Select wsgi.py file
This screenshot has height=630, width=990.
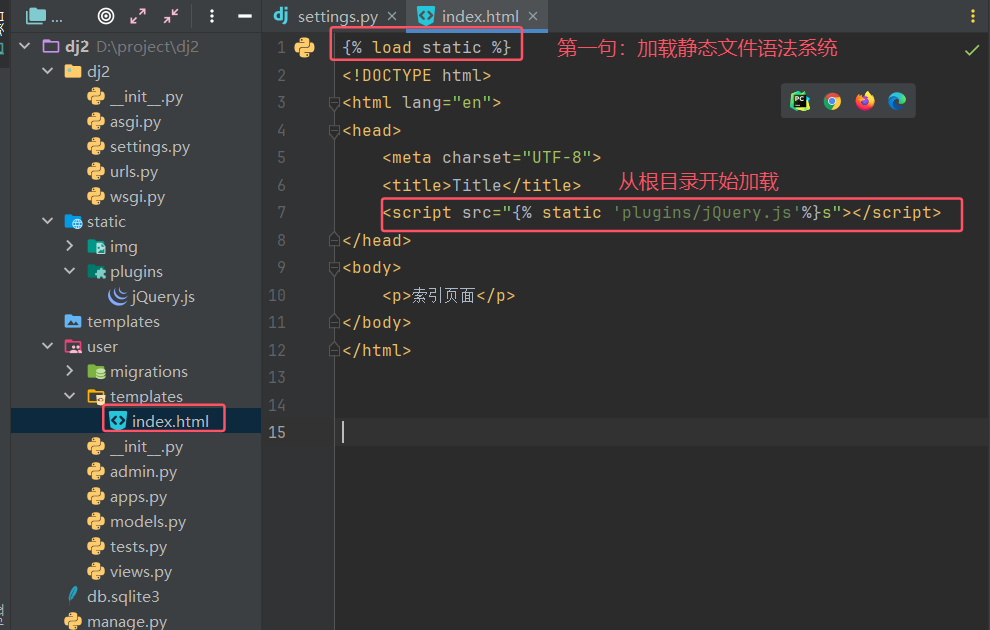(137, 197)
